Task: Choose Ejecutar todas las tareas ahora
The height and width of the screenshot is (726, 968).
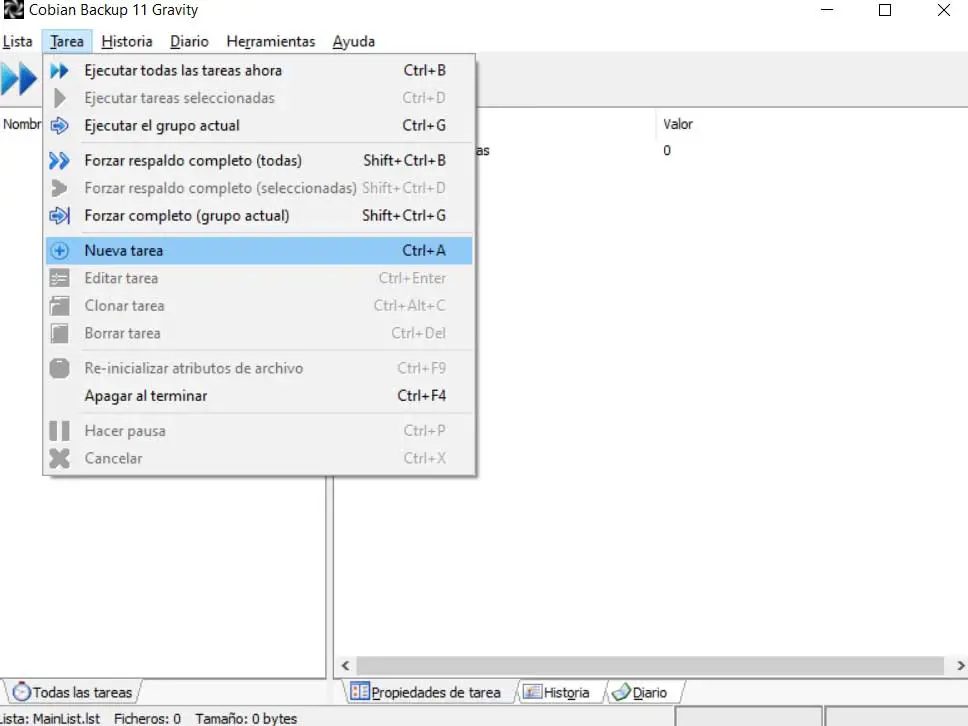Action: (259, 71)
